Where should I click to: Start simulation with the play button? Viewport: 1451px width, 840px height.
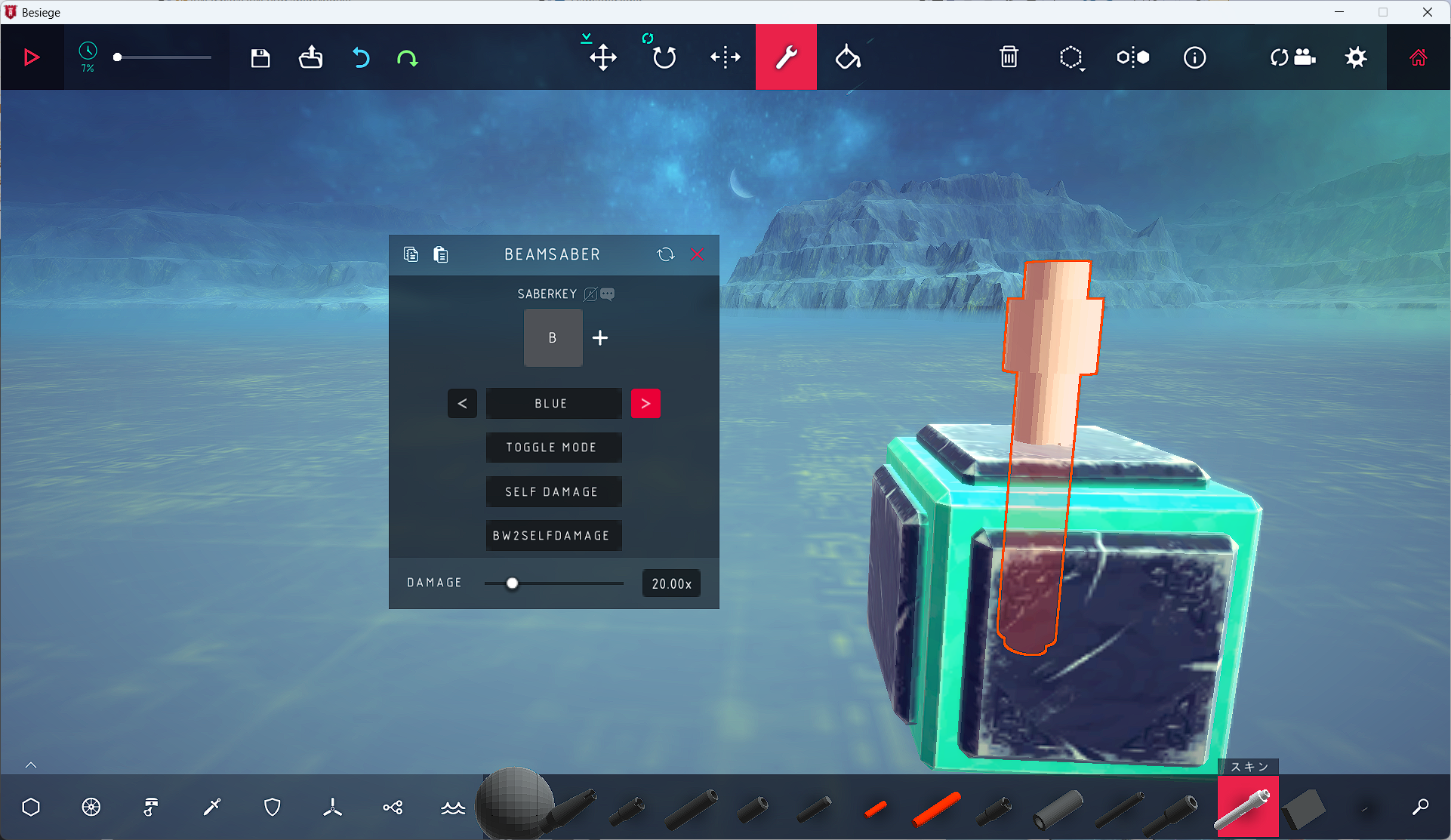pos(31,57)
